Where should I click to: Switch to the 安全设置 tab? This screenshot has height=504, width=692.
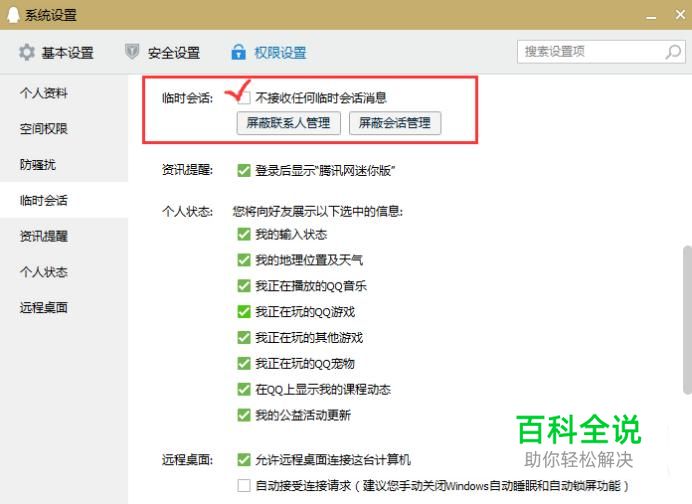(162, 53)
